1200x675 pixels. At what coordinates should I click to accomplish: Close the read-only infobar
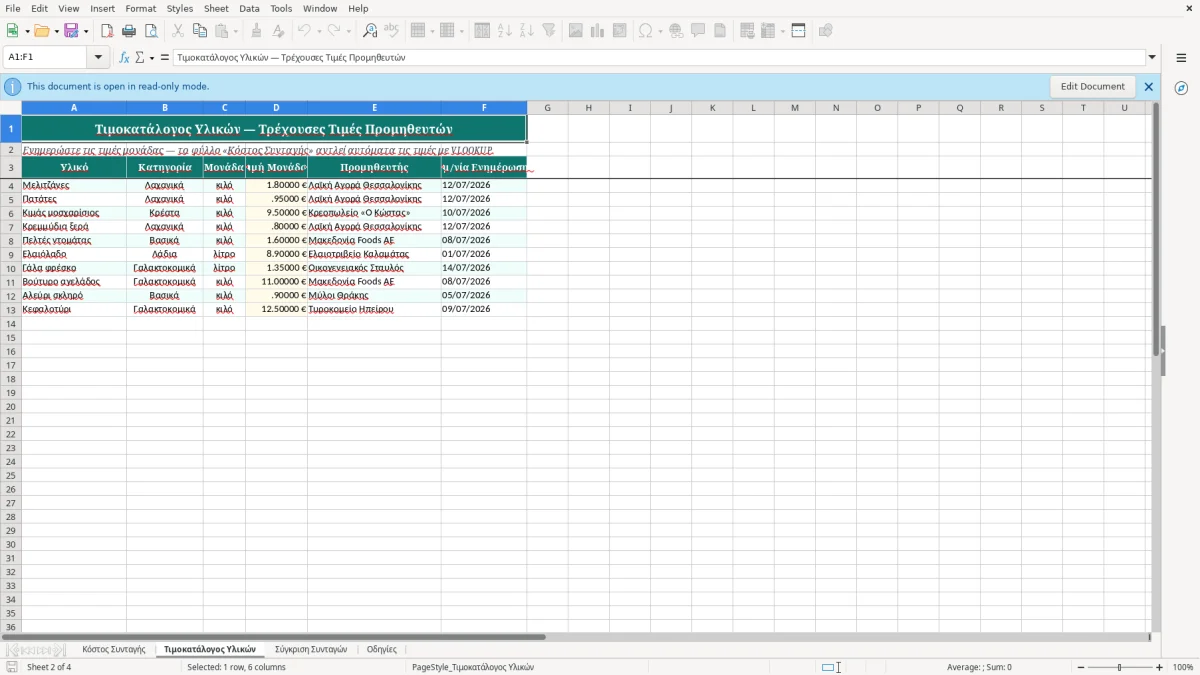coord(1149,87)
